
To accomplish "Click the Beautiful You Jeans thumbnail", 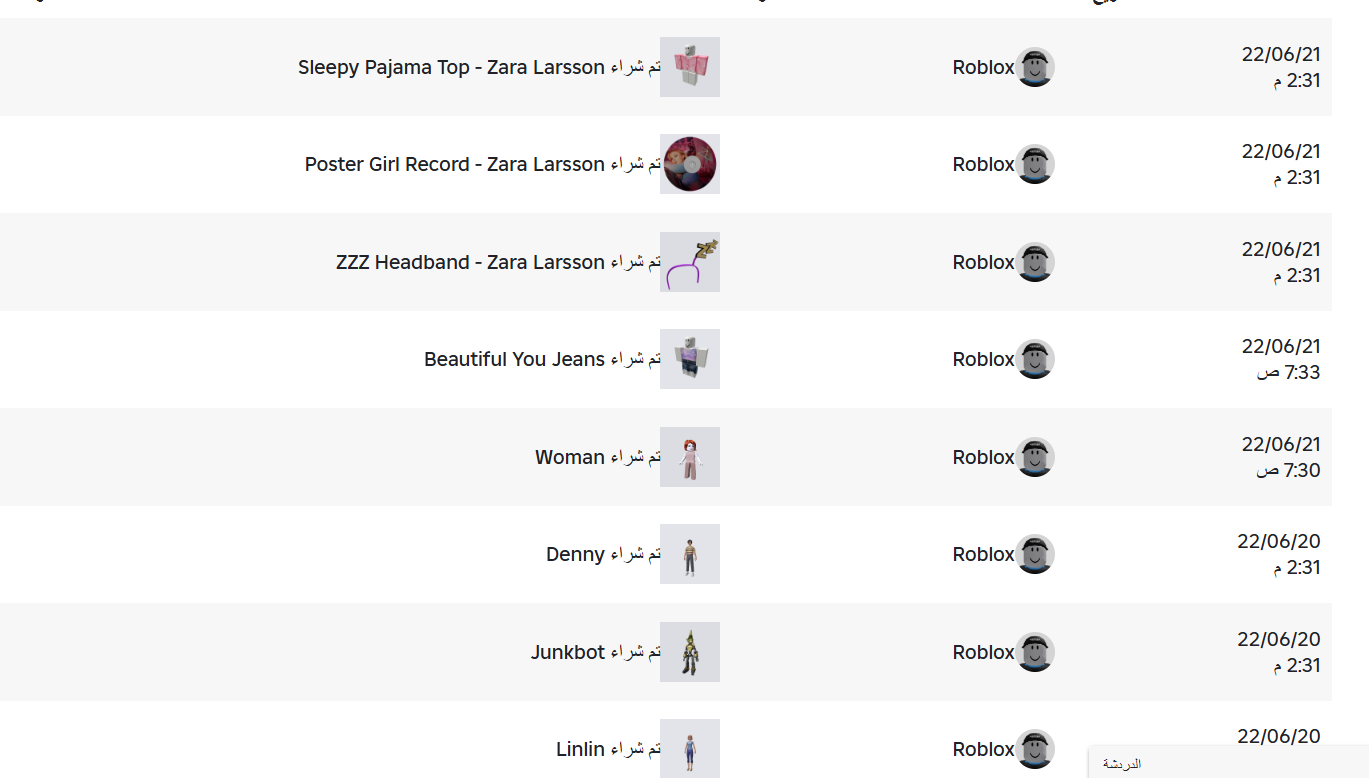I will 690,359.
